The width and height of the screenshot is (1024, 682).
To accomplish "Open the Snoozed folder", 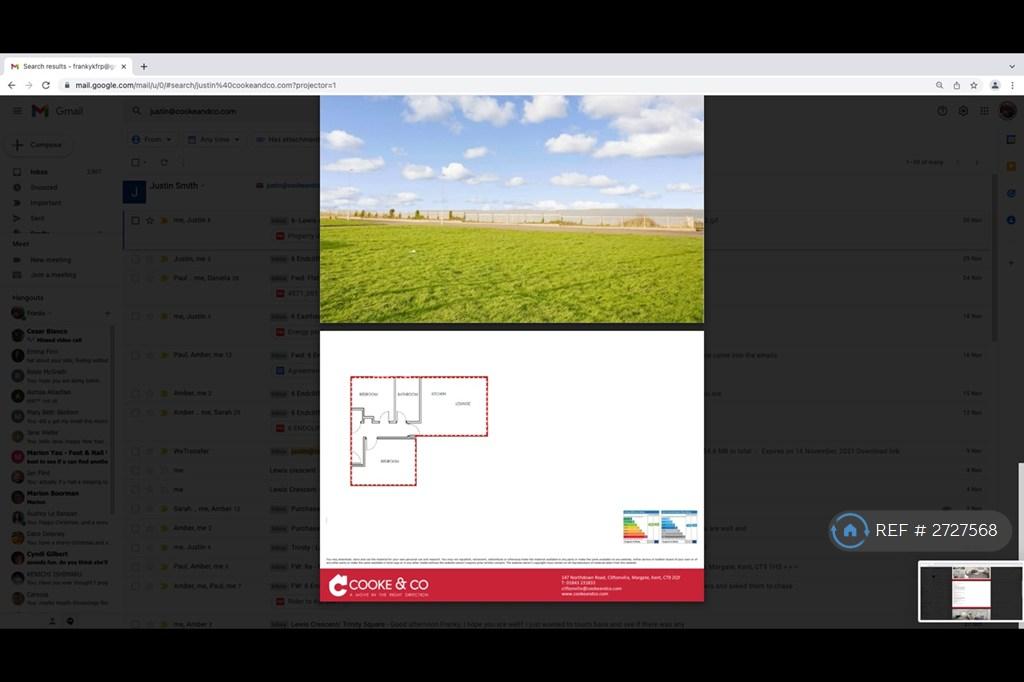I will (44, 187).
